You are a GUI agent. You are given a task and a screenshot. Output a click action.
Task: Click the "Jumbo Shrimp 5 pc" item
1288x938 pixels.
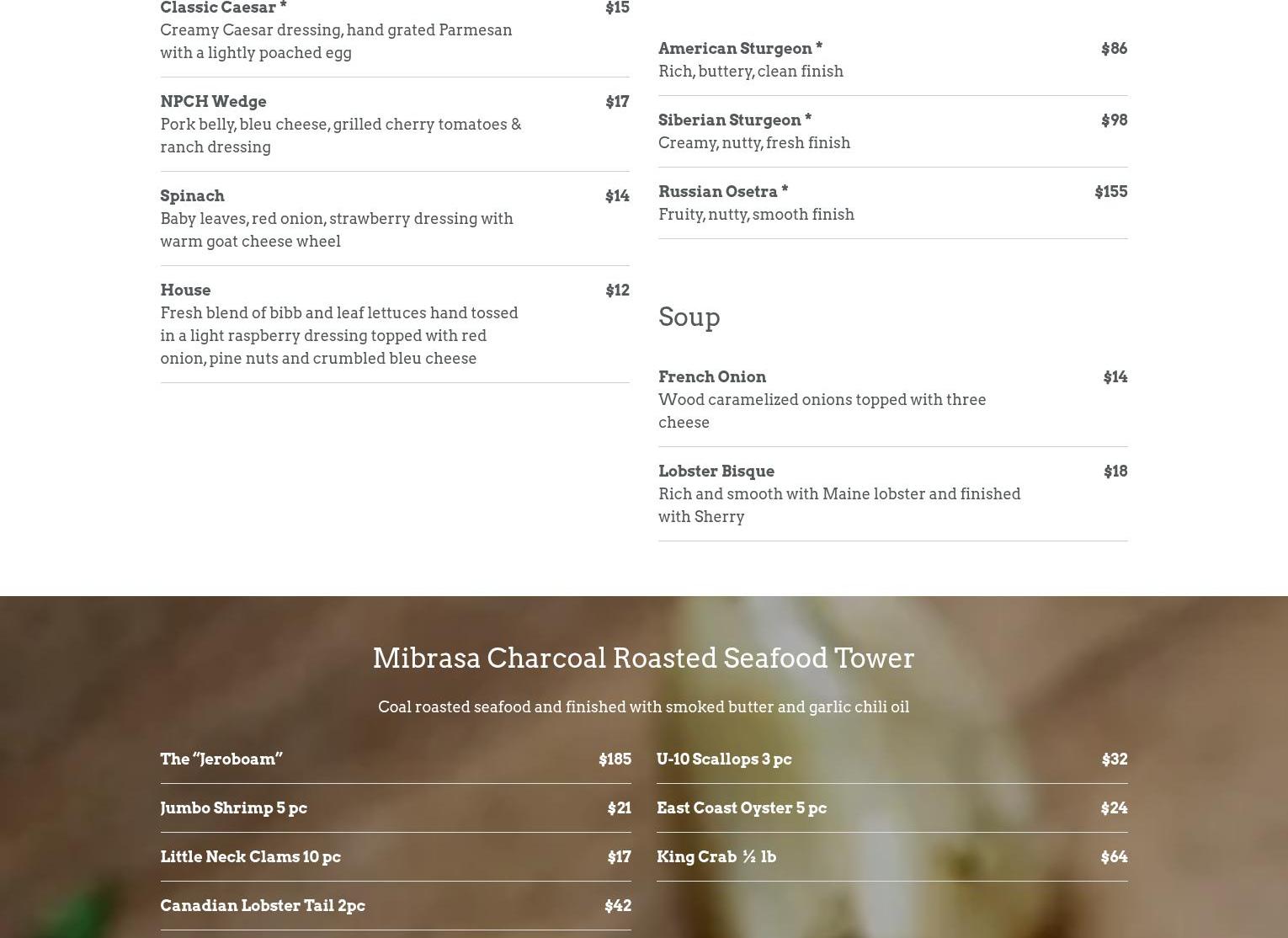[234, 807]
